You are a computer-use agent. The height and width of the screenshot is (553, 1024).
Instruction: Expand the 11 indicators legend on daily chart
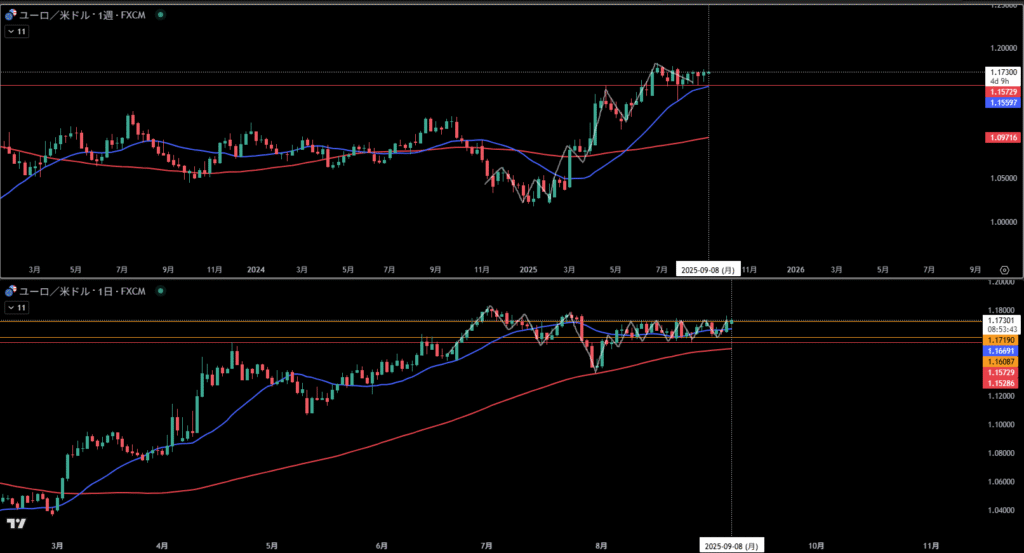(x=16, y=308)
